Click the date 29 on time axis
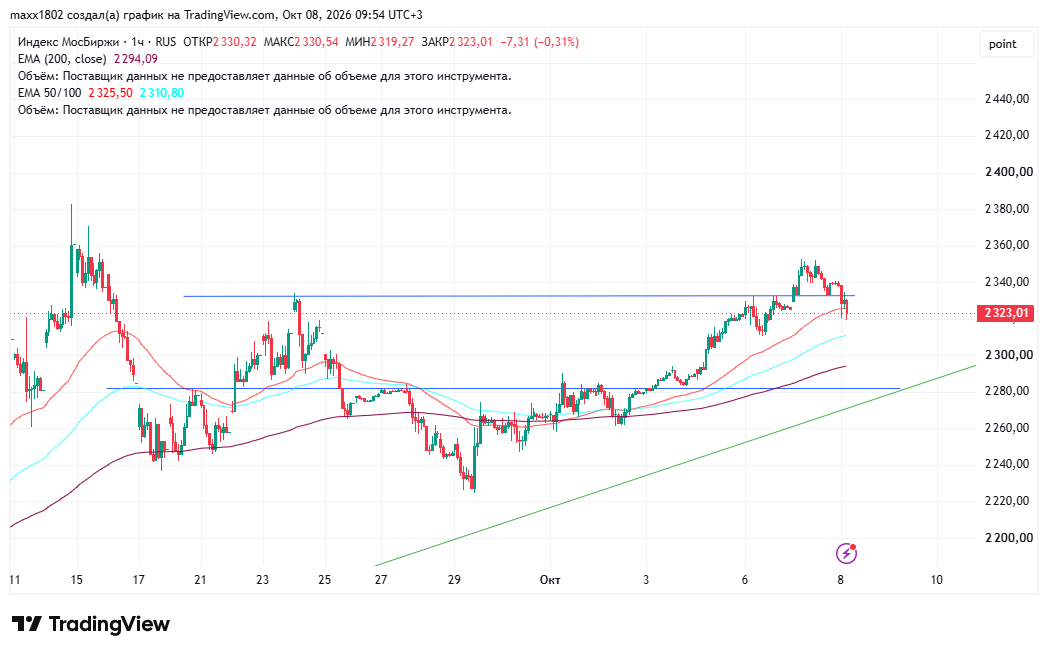The height and width of the screenshot is (654, 1048). pos(454,580)
